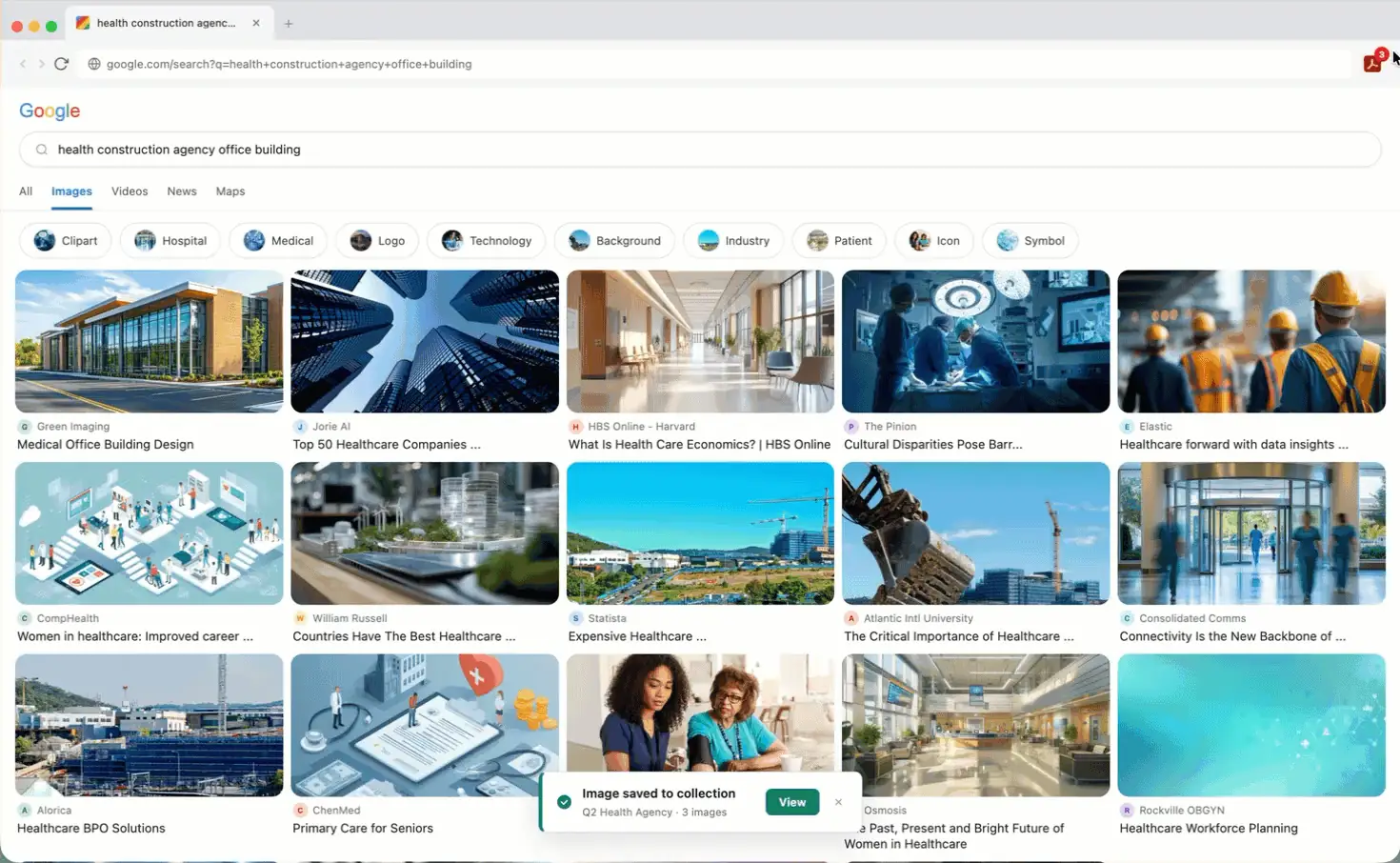Open the Rockville OBGYN teal image

[1251, 725]
